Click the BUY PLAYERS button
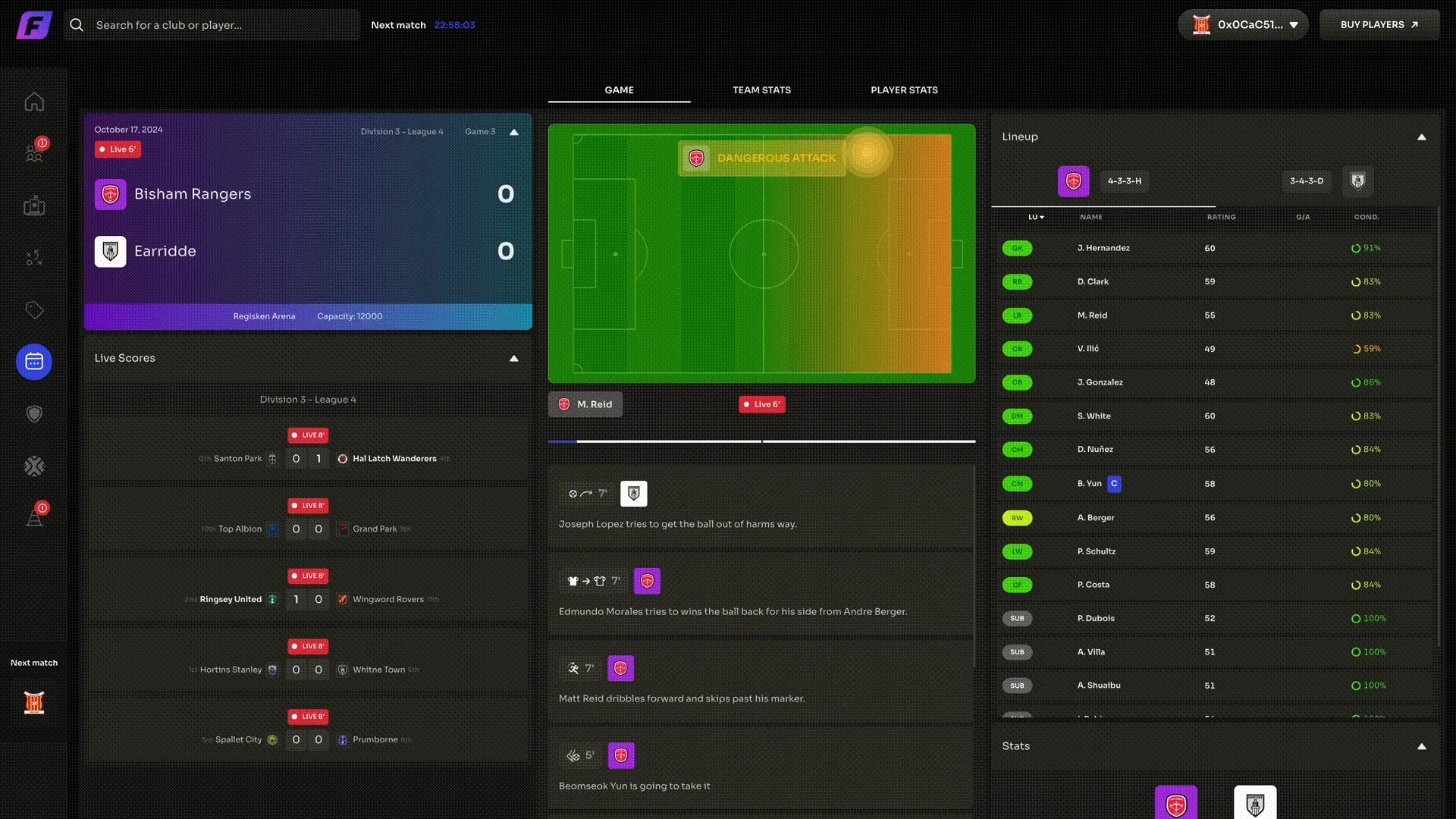The height and width of the screenshot is (819, 1456). tap(1379, 25)
